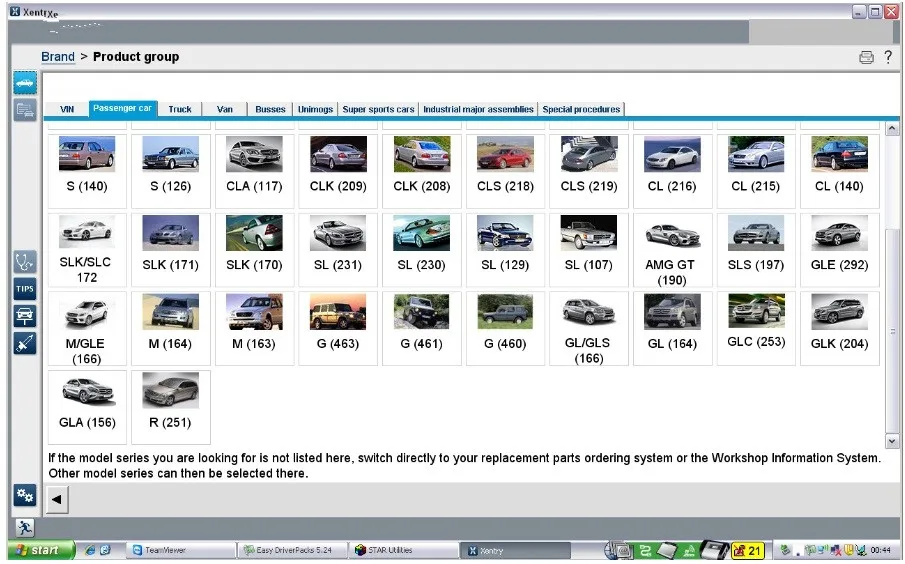This screenshot has height=564, width=905.
Task: Choose the GLA (156) model
Action: click(87, 408)
